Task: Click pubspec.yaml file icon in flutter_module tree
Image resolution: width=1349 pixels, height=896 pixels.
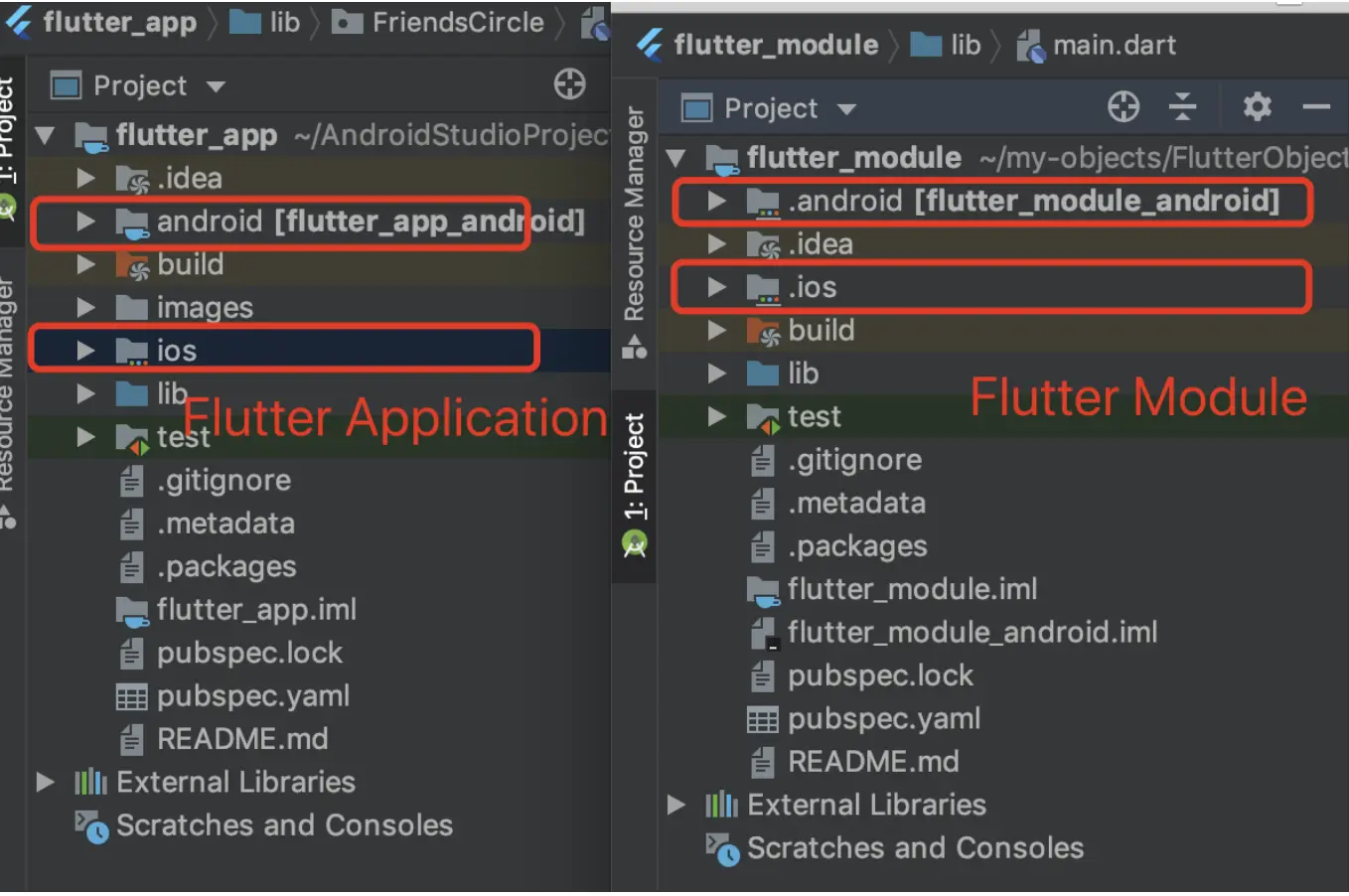Action: 762,719
